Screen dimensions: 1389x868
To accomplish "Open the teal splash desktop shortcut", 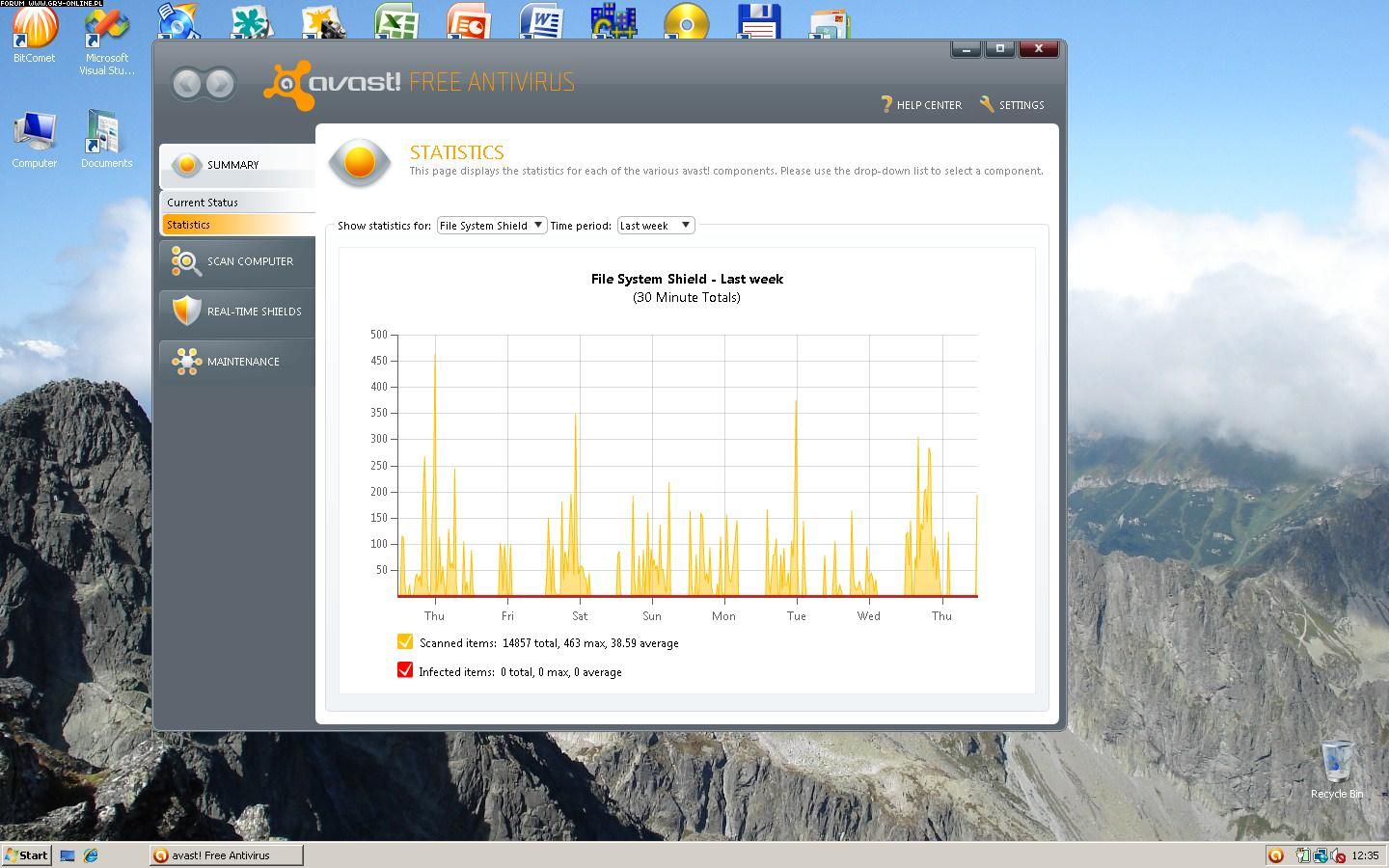I will (x=251, y=21).
